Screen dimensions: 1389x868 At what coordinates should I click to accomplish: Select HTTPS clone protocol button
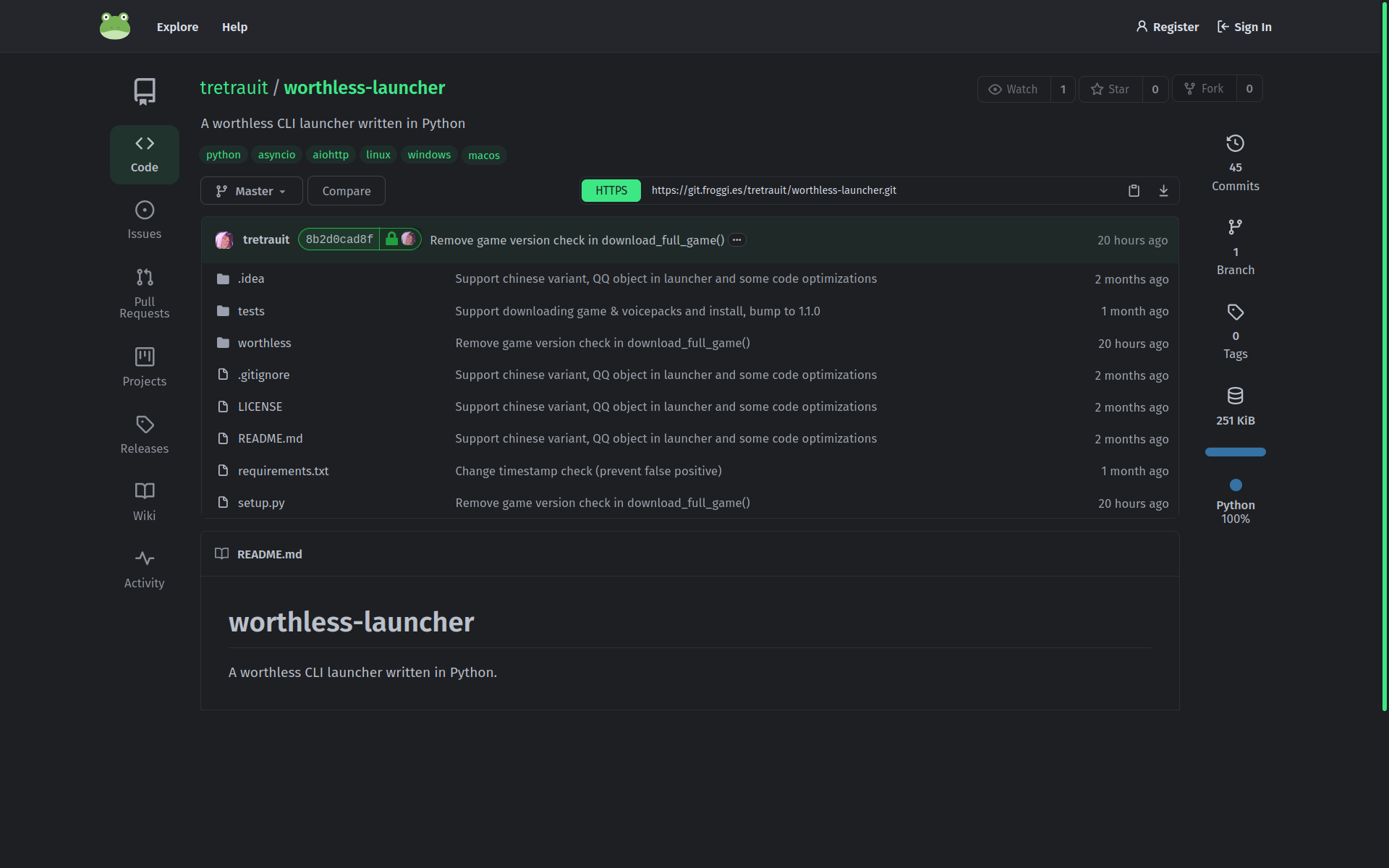pos(611,190)
